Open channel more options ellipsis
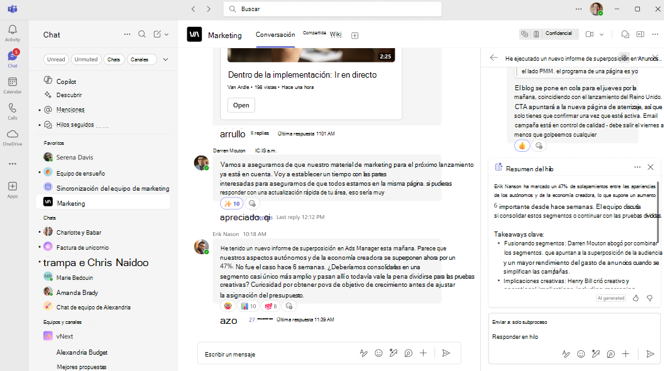This screenshot has width=664, height=371. [655, 34]
